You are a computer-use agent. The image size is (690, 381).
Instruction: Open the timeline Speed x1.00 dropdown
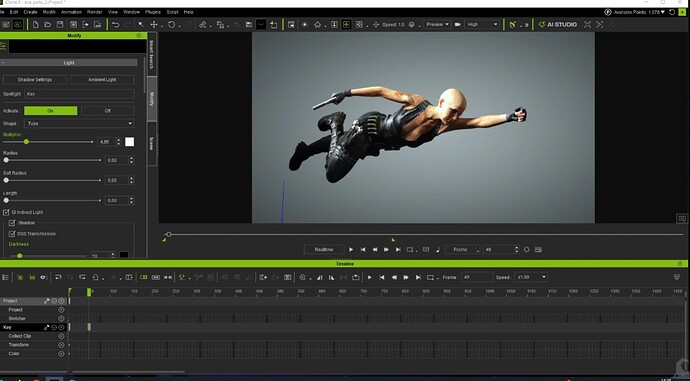coord(532,277)
